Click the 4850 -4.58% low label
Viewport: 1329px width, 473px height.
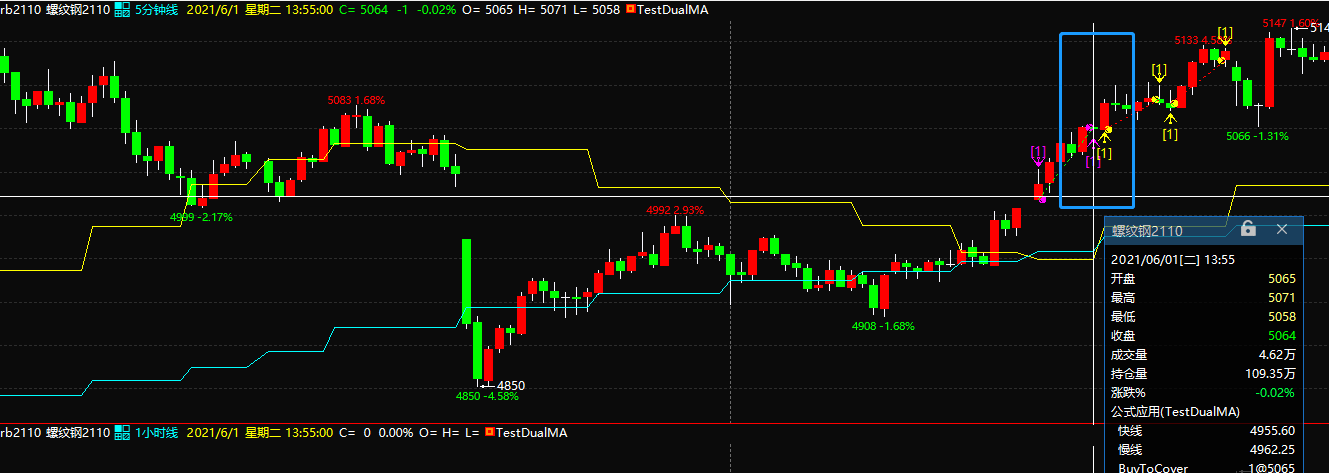(488, 396)
